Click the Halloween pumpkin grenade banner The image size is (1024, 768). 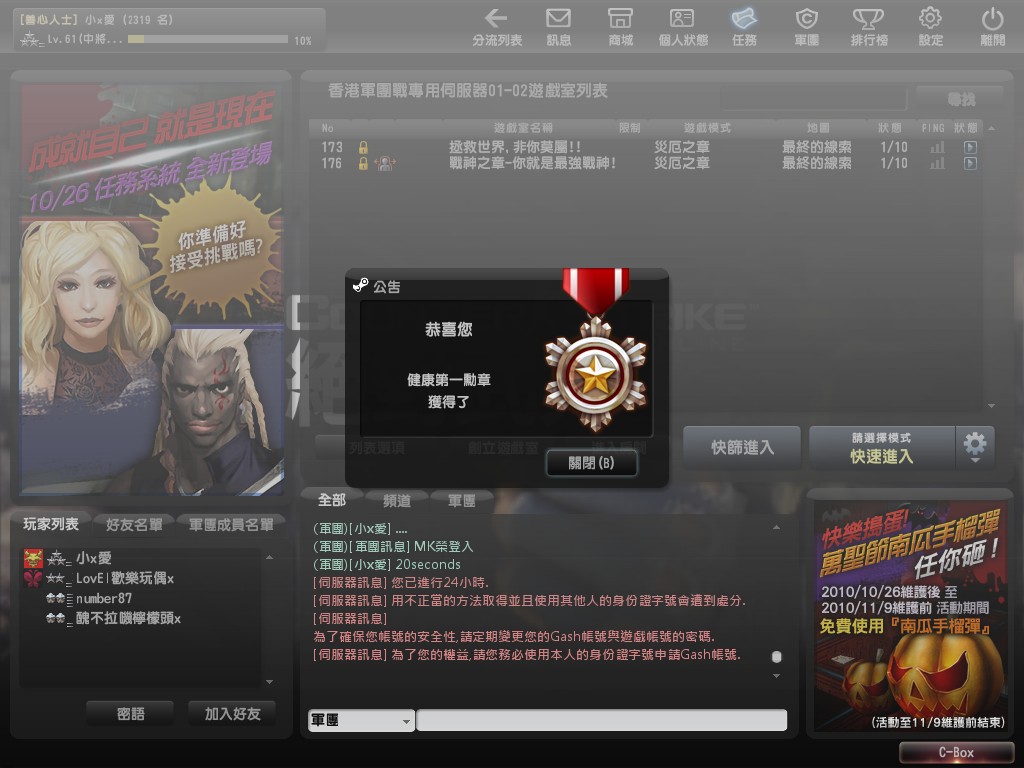click(910, 615)
